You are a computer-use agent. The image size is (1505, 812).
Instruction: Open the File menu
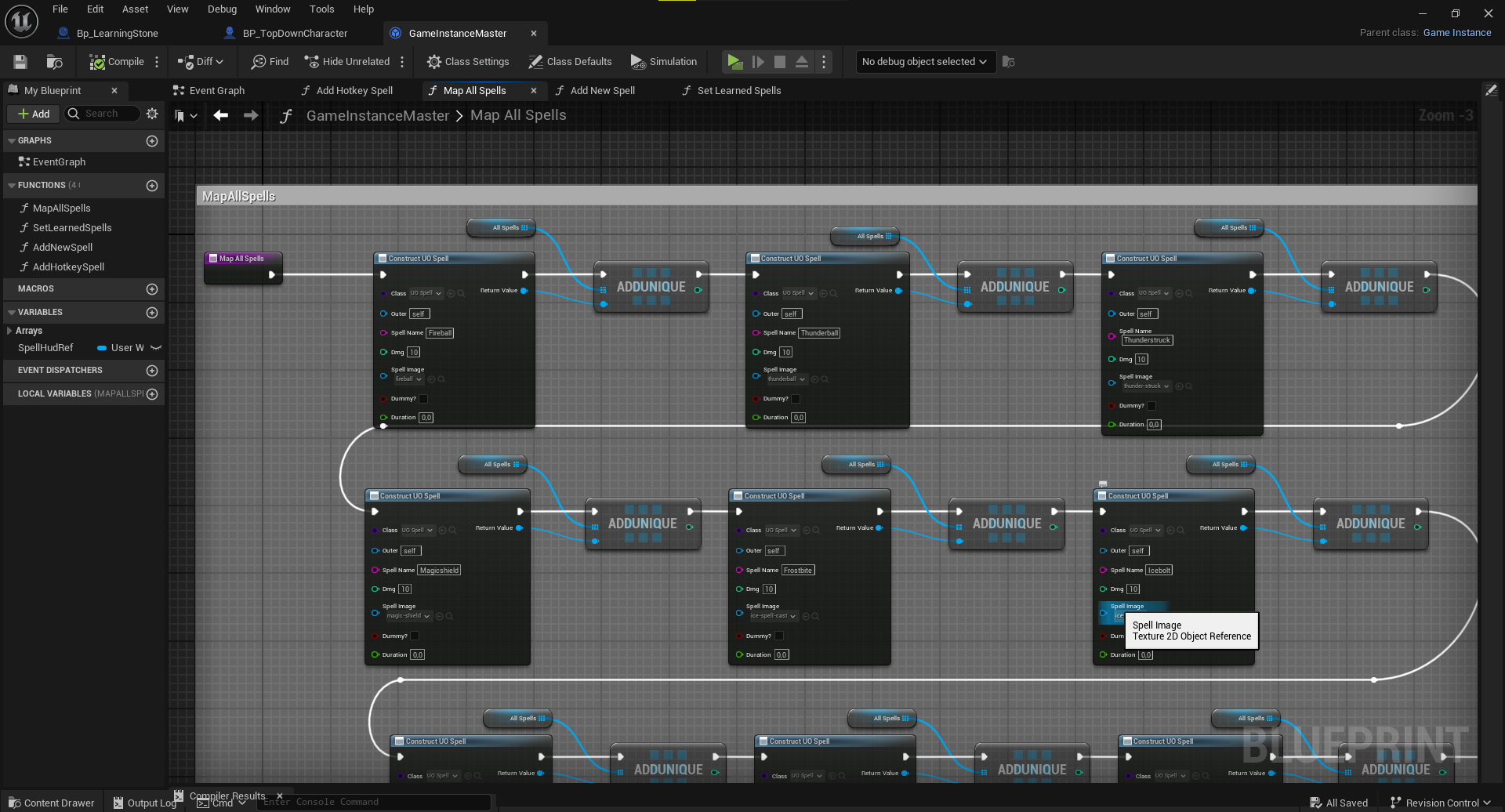click(x=60, y=9)
